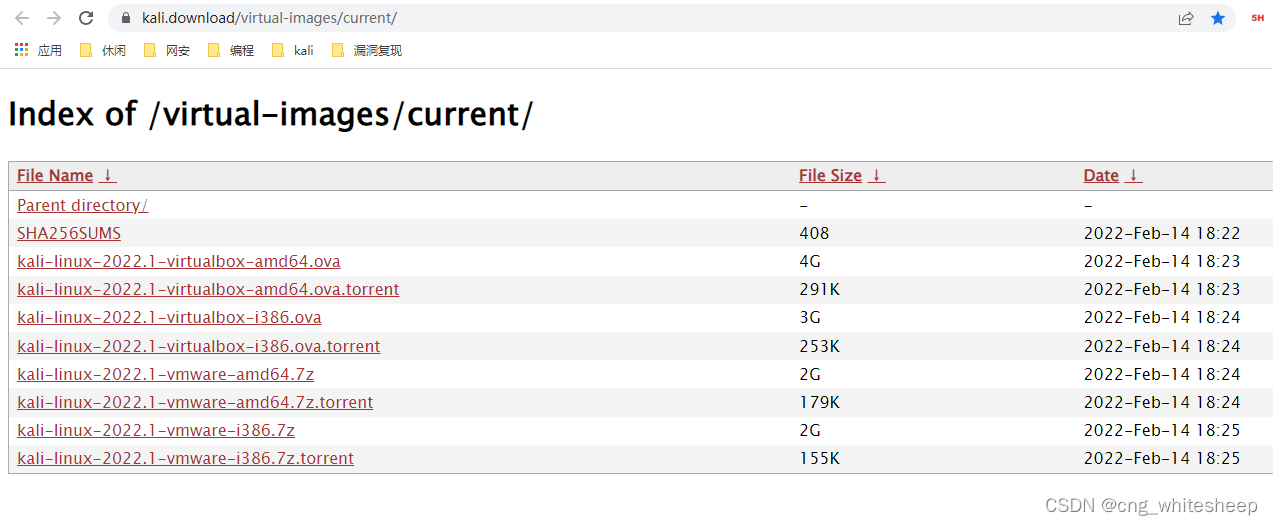The width and height of the screenshot is (1273, 525).
Task: Click the share page icon
Action: coord(1186,18)
